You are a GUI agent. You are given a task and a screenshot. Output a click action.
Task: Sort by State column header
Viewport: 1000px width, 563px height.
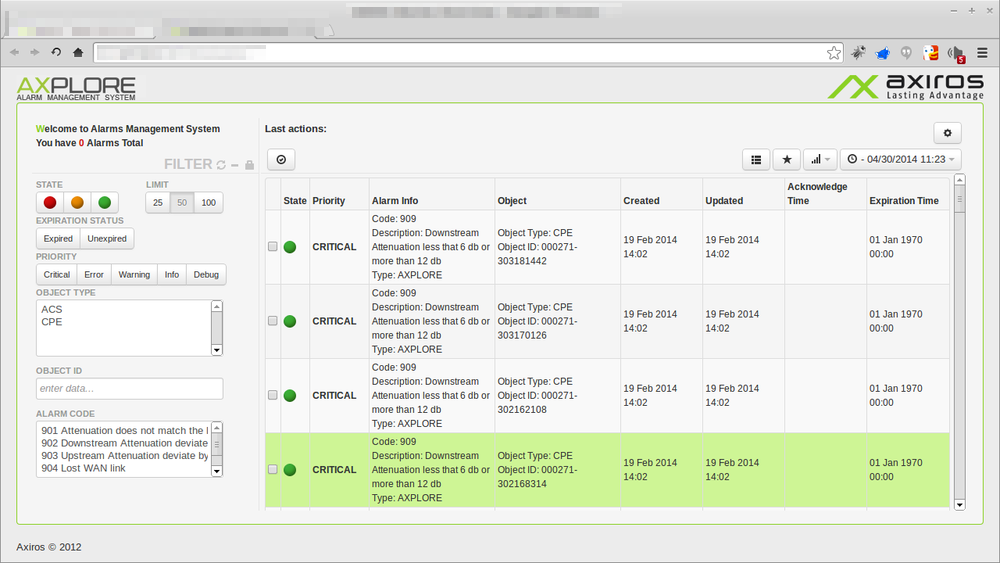(x=295, y=201)
